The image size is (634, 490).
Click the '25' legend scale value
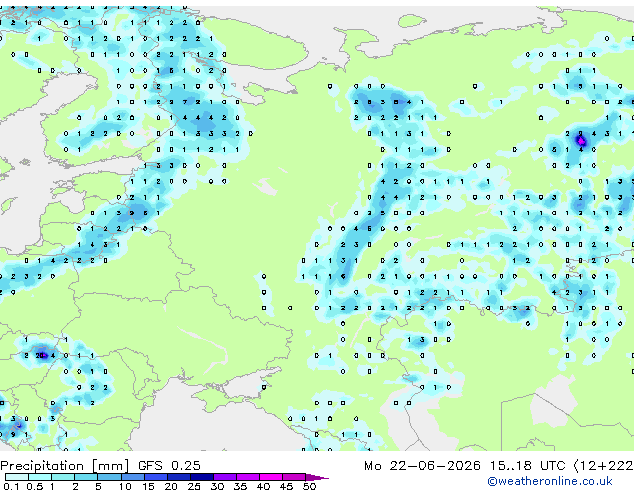194,486
